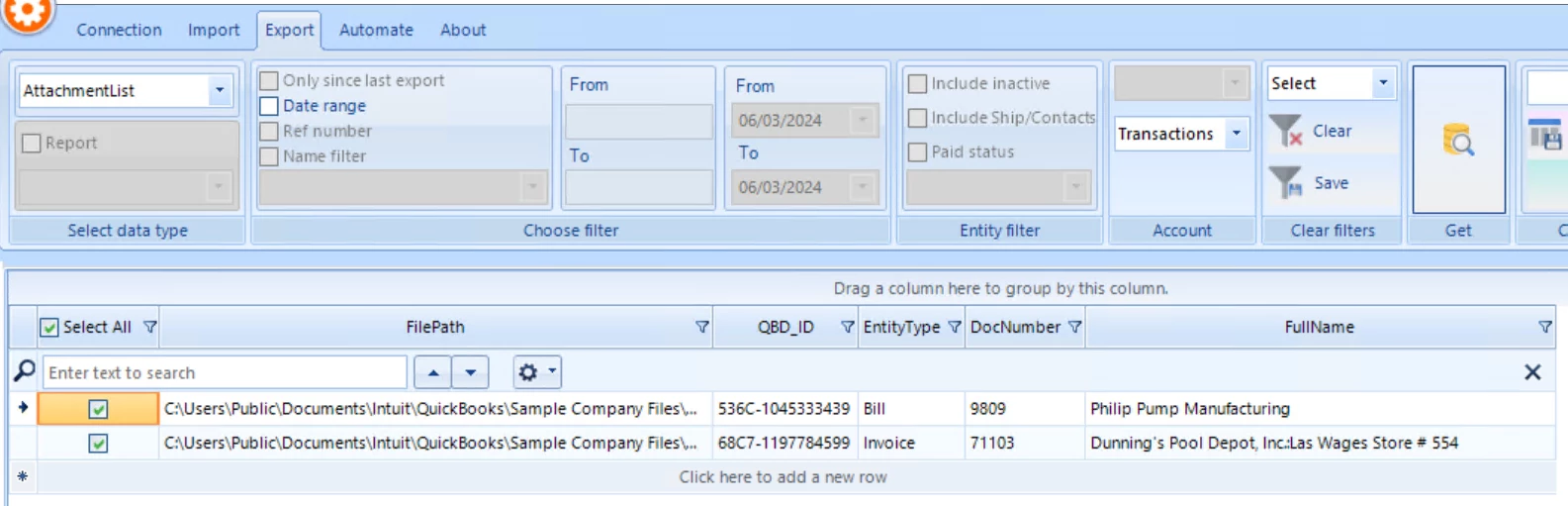Click the Get data search icon
Viewport: 1568px width, 506px height.
1458,140
